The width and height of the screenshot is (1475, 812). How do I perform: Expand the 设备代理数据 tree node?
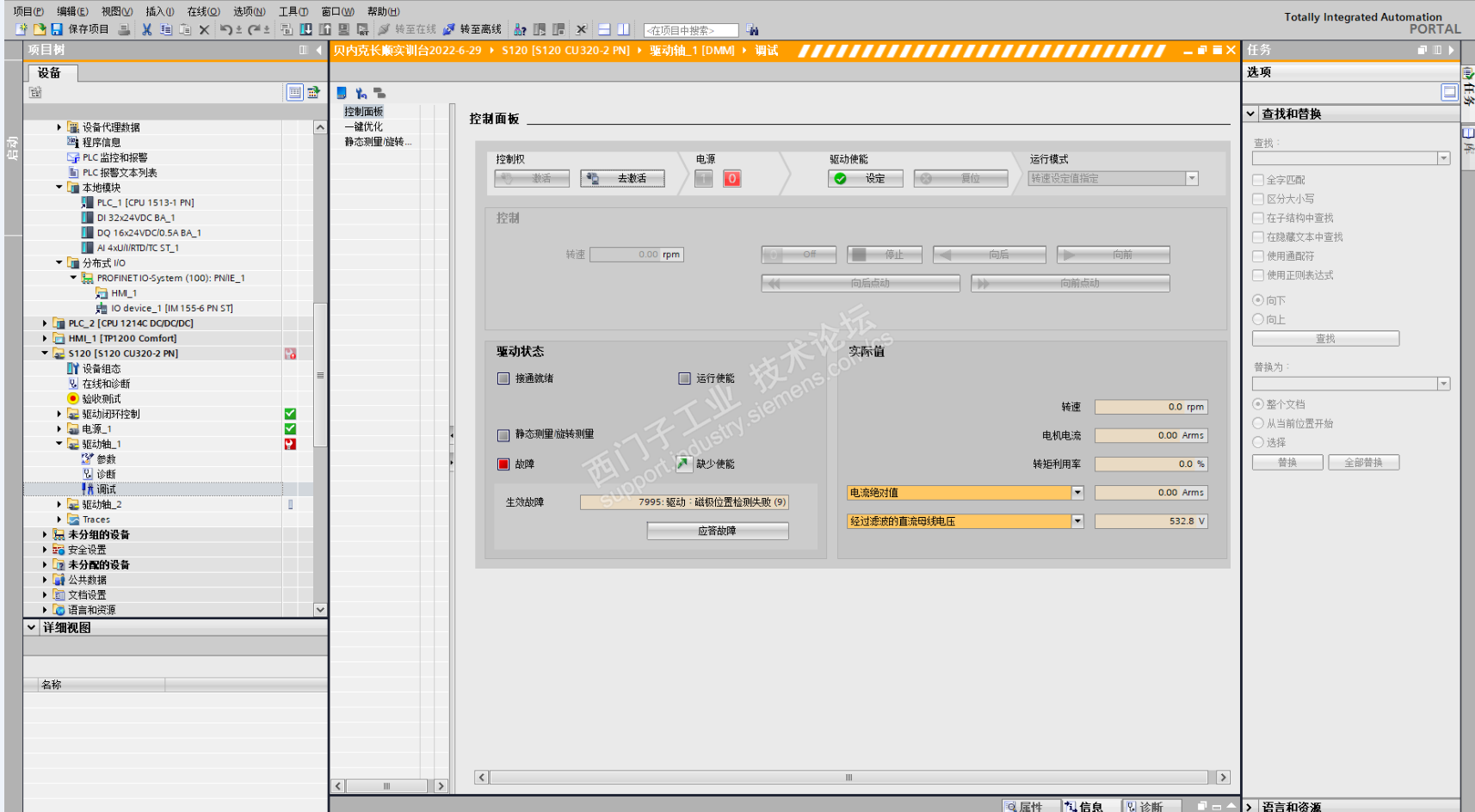pyautogui.click(x=59, y=126)
